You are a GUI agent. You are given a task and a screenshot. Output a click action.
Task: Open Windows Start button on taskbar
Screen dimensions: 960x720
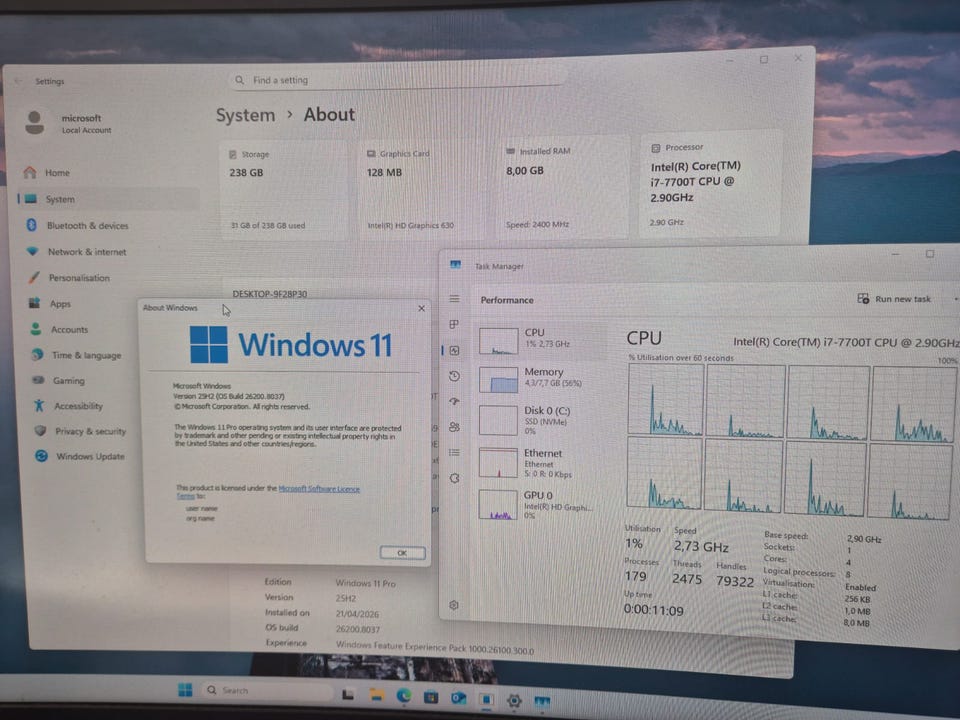[x=185, y=690]
